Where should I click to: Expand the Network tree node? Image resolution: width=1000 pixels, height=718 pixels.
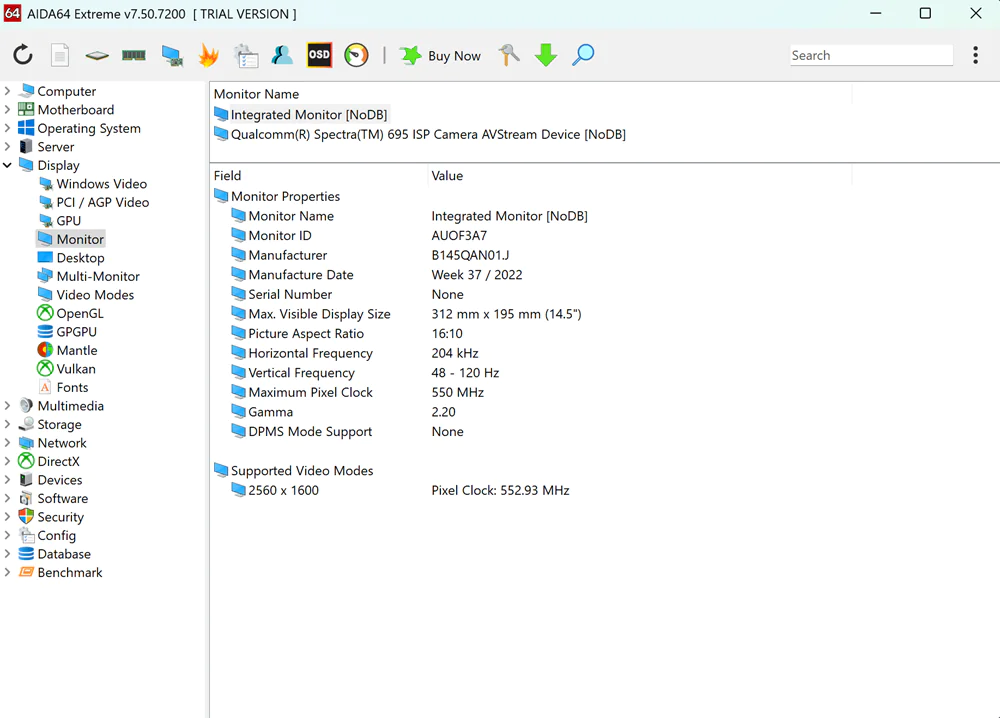[x=8, y=443]
